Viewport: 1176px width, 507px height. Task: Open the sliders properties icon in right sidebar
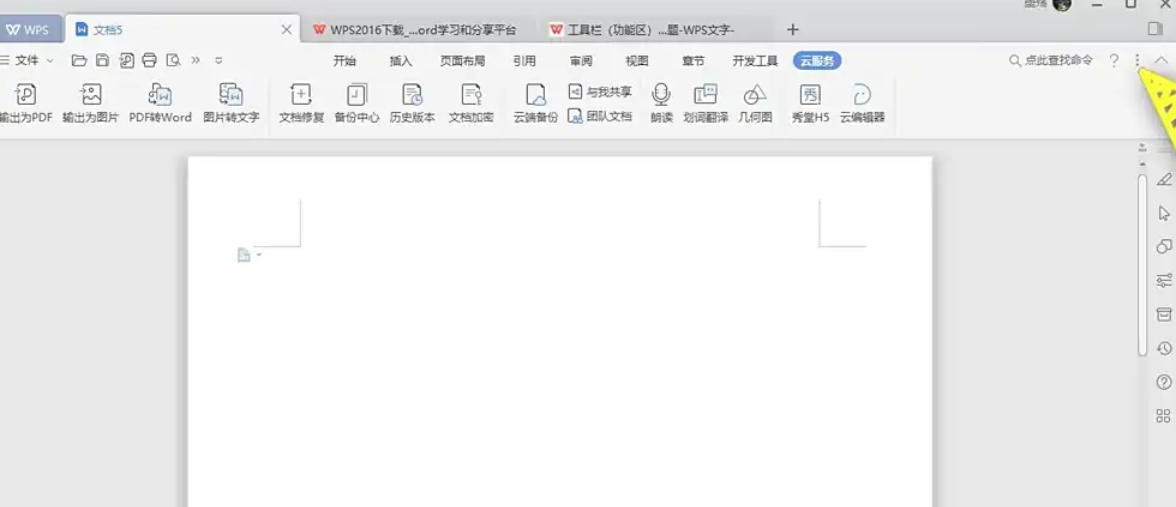[1164, 280]
